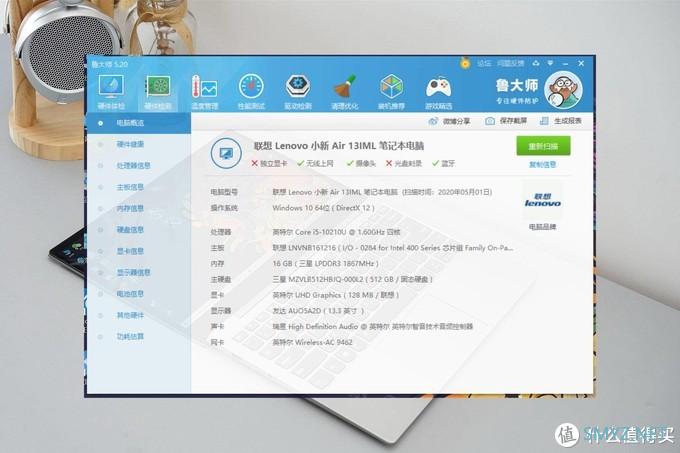Click the 摄像头 status indicator
Image resolution: width=680 pixels, height=453 pixels.
click(361, 163)
